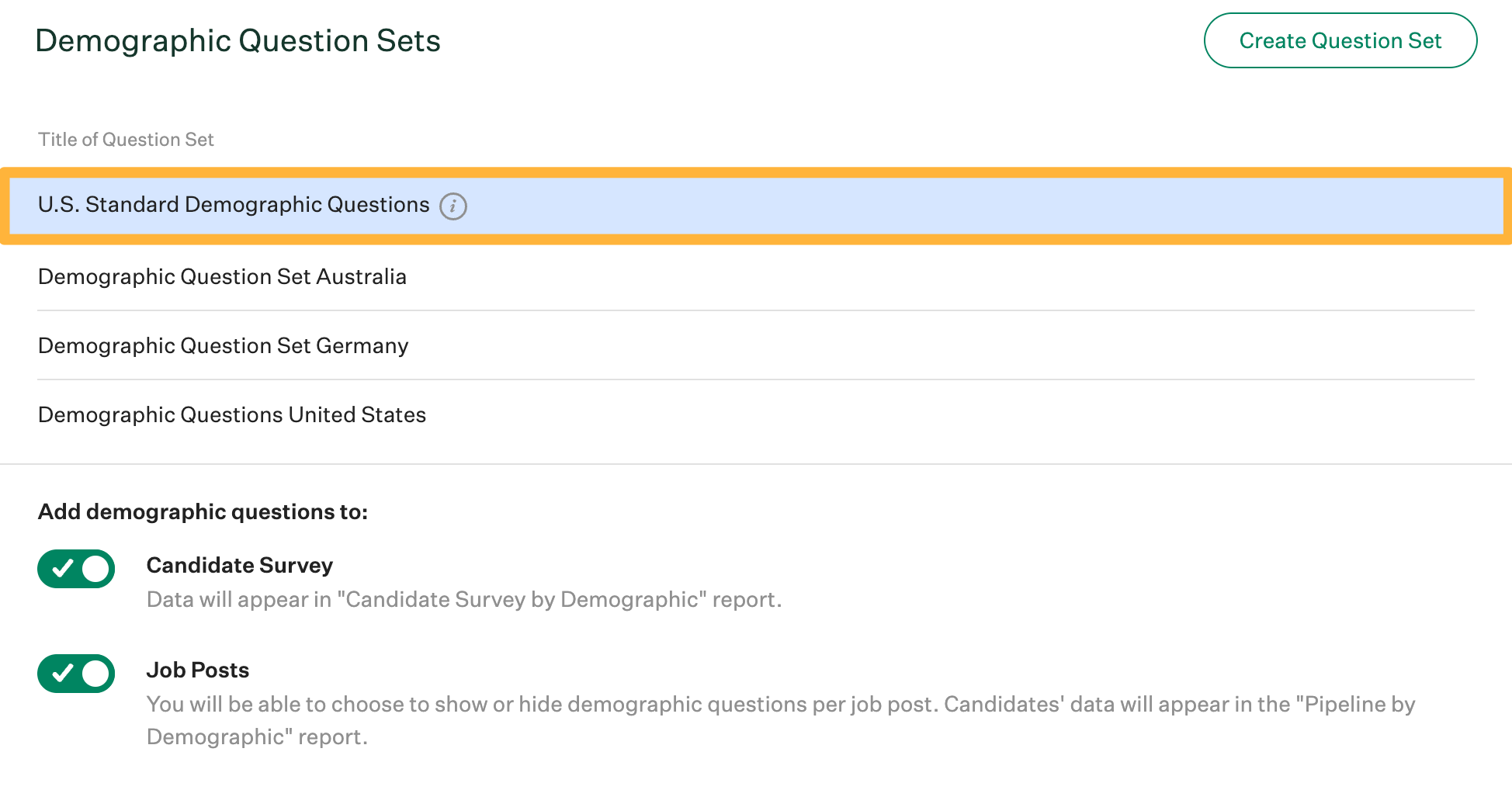Click the white knob of Job Posts switch
1512x790 pixels.
[95, 674]
